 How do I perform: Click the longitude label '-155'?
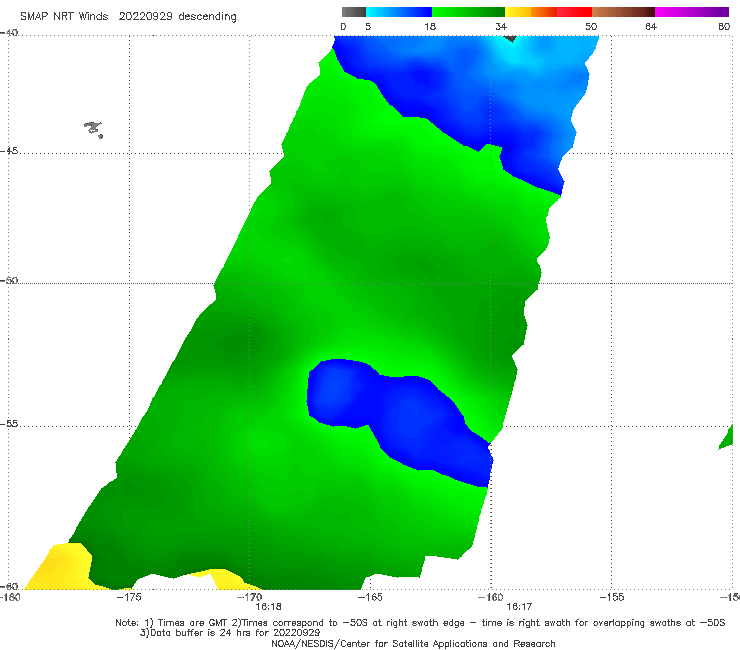[x=612, y=597]
